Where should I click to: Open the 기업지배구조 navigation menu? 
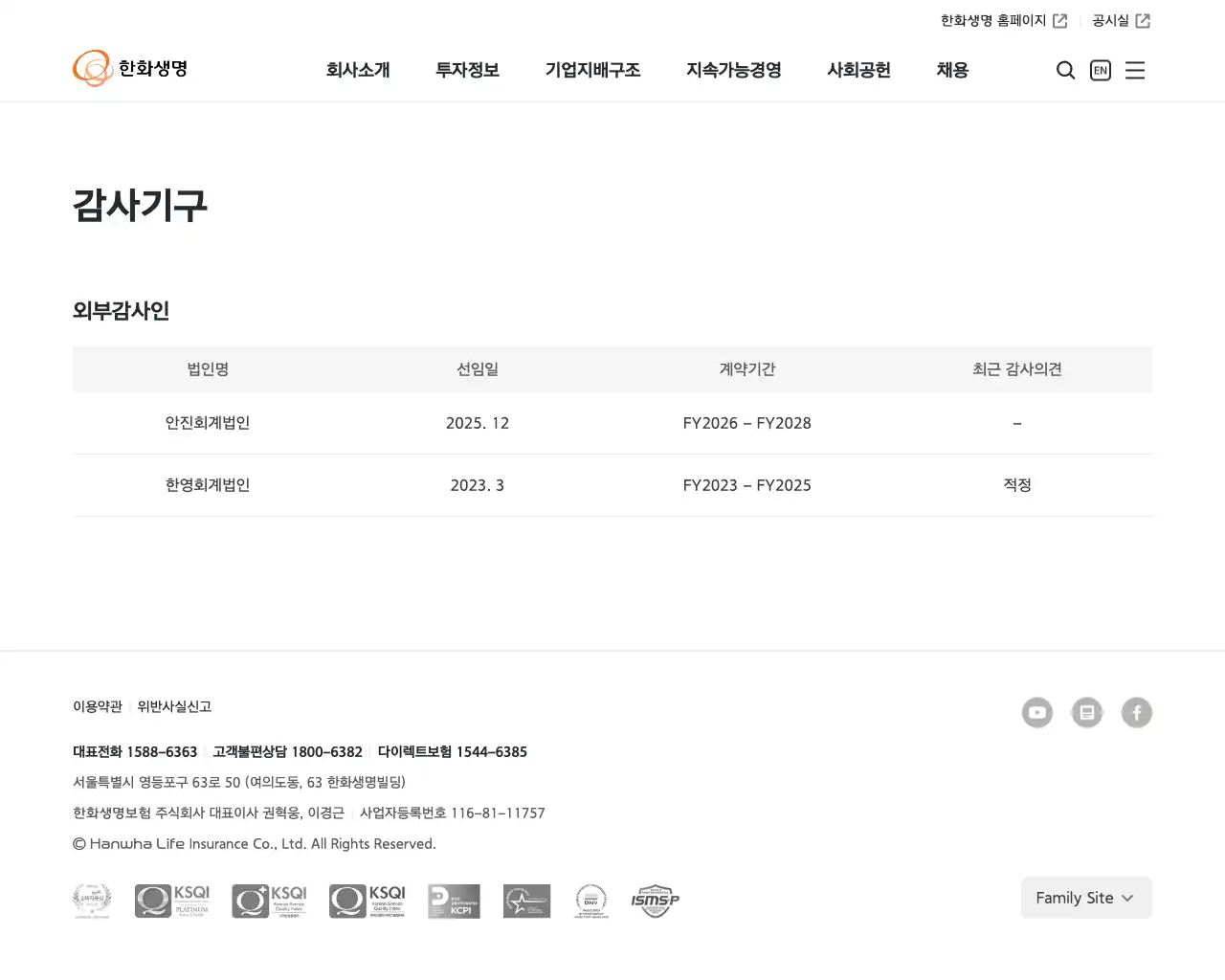[593, 70]
